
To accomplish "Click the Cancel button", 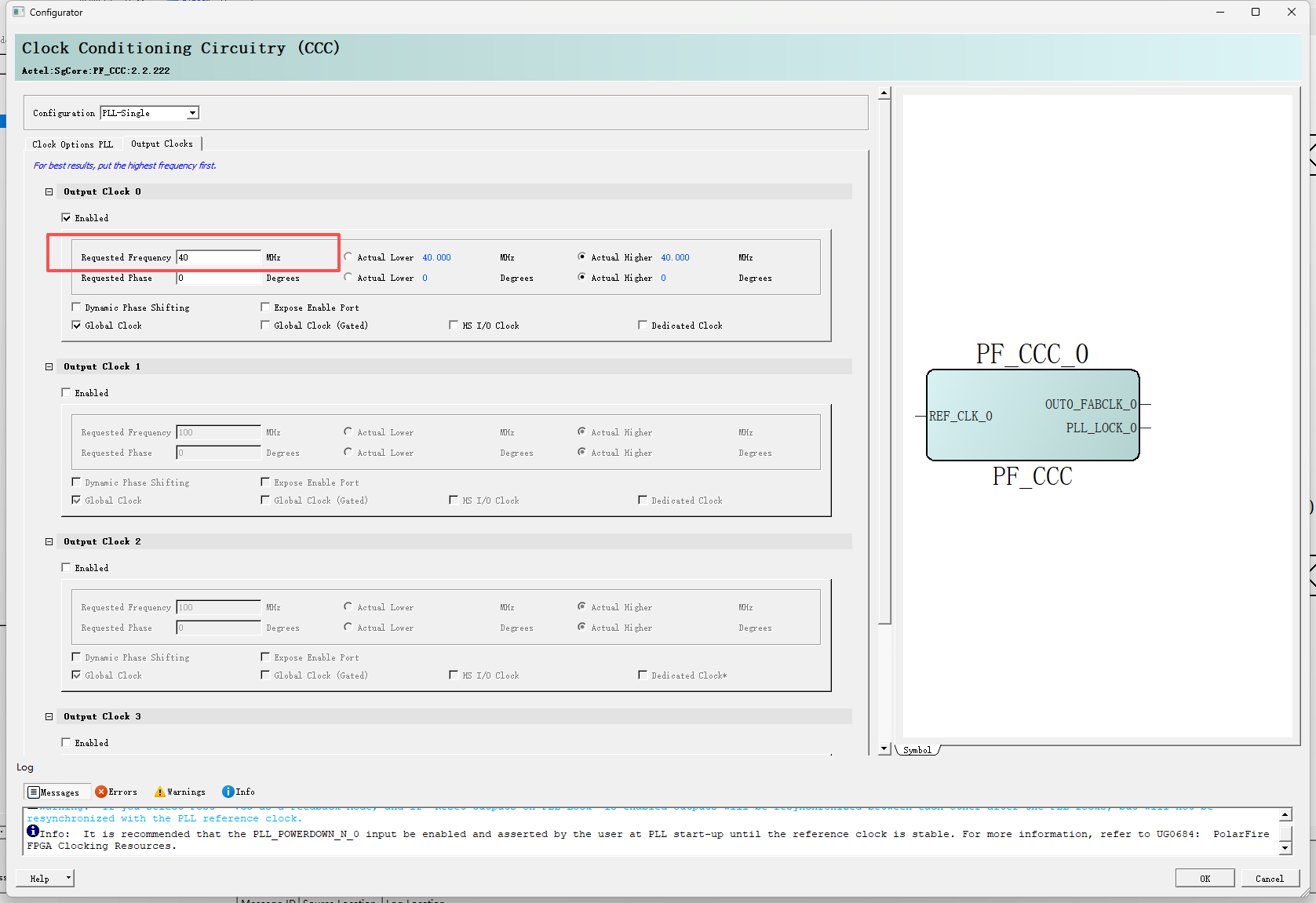I will tap(1270, 879).
